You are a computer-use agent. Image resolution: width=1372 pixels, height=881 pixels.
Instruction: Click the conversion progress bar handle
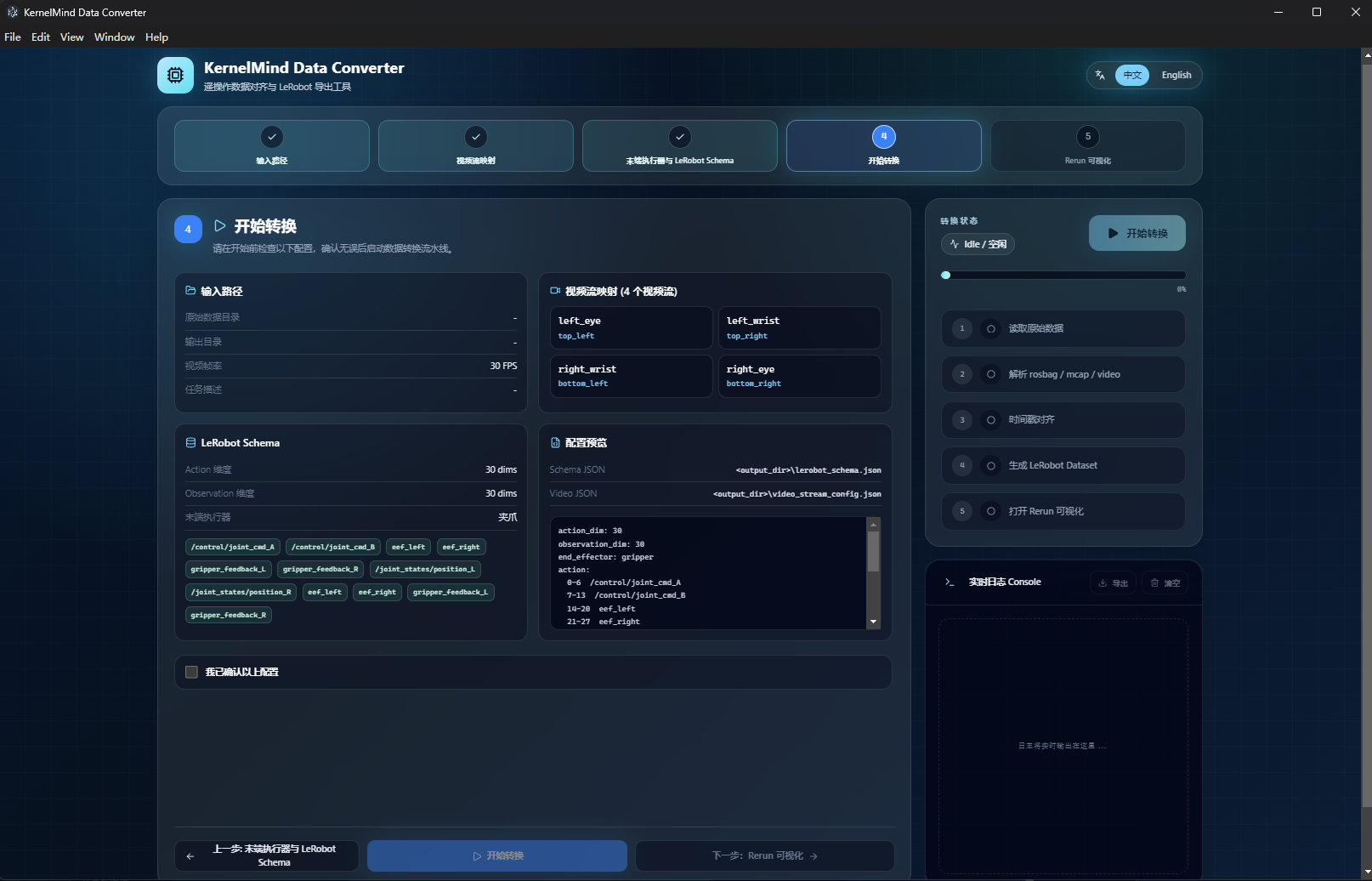946,276
